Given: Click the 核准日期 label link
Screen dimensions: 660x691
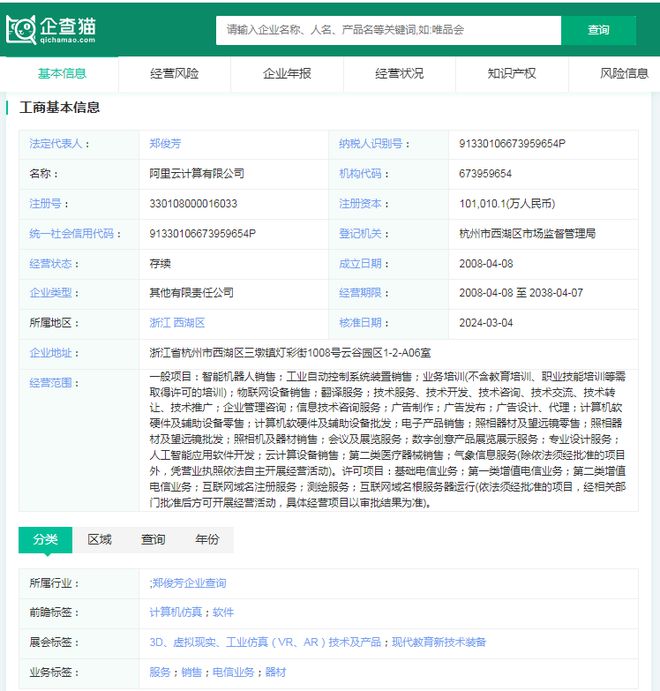Looking at the screenshot, I should pos(360,323).
